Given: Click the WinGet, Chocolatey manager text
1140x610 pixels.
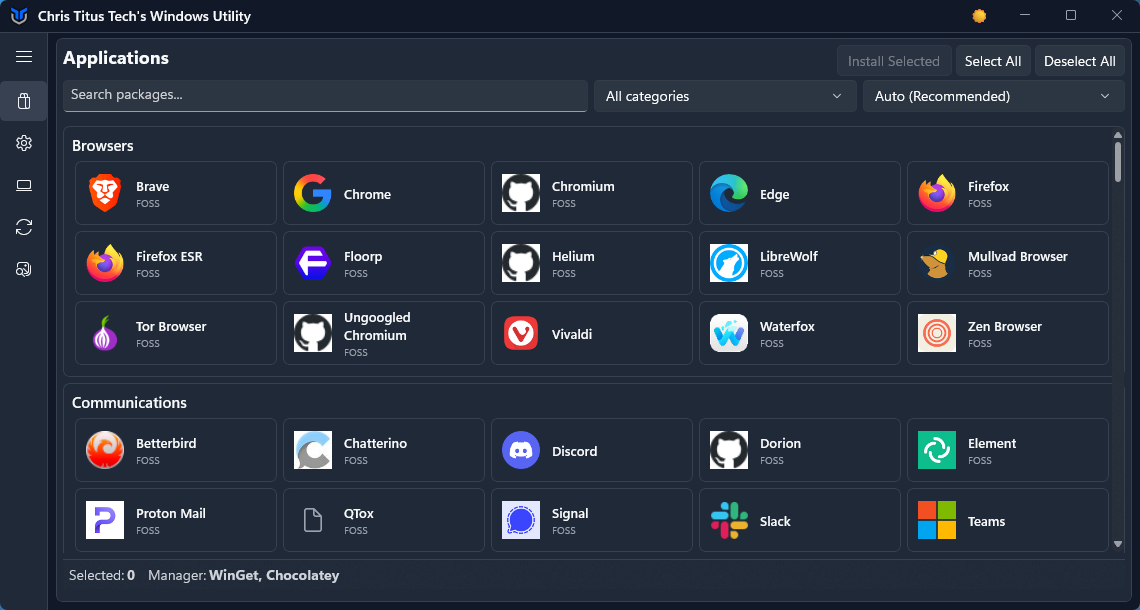Looking at the screenshot, I should click(274, 575).
